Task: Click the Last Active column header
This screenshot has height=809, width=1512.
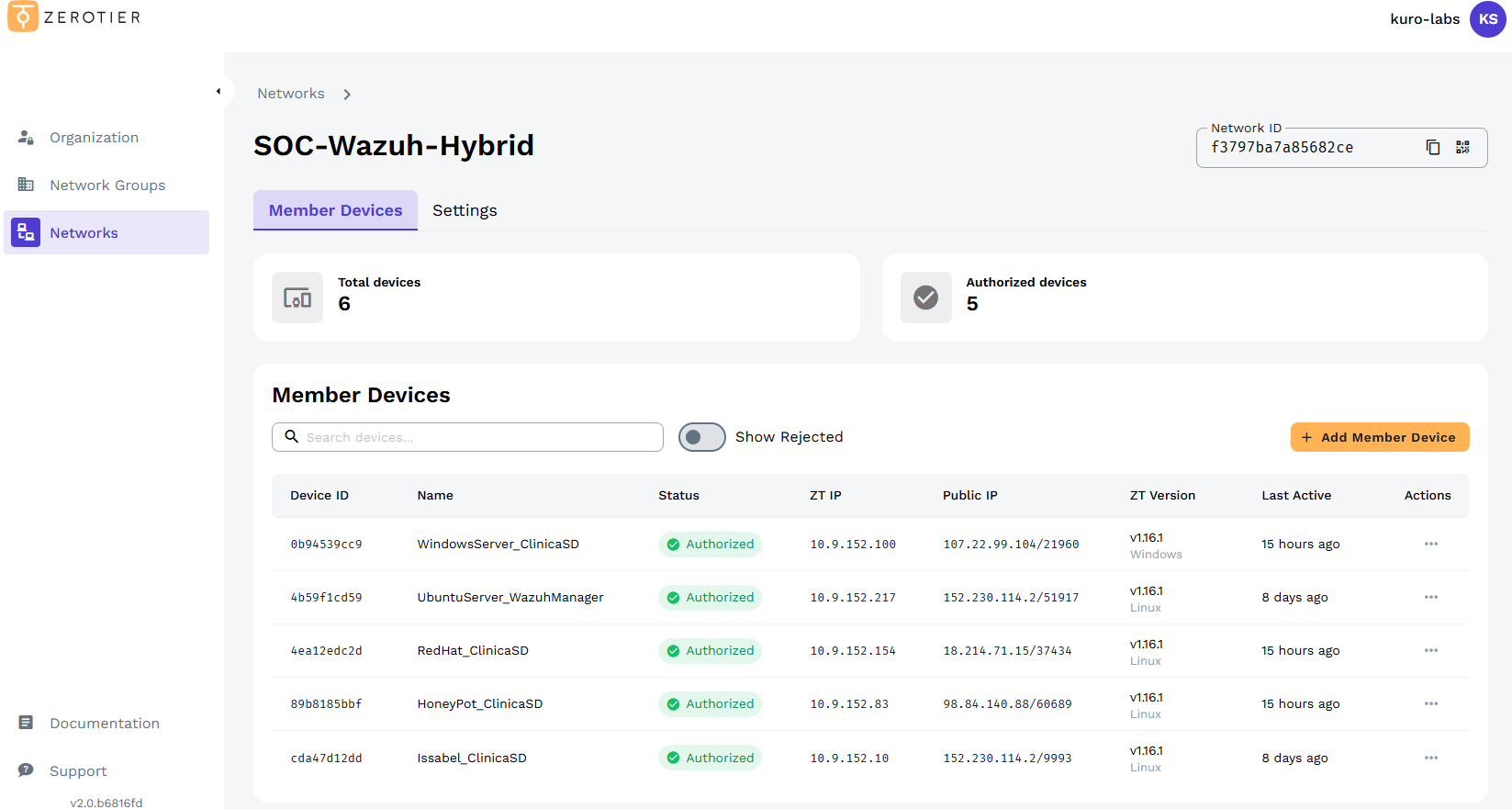Action: click(1296, 495)
